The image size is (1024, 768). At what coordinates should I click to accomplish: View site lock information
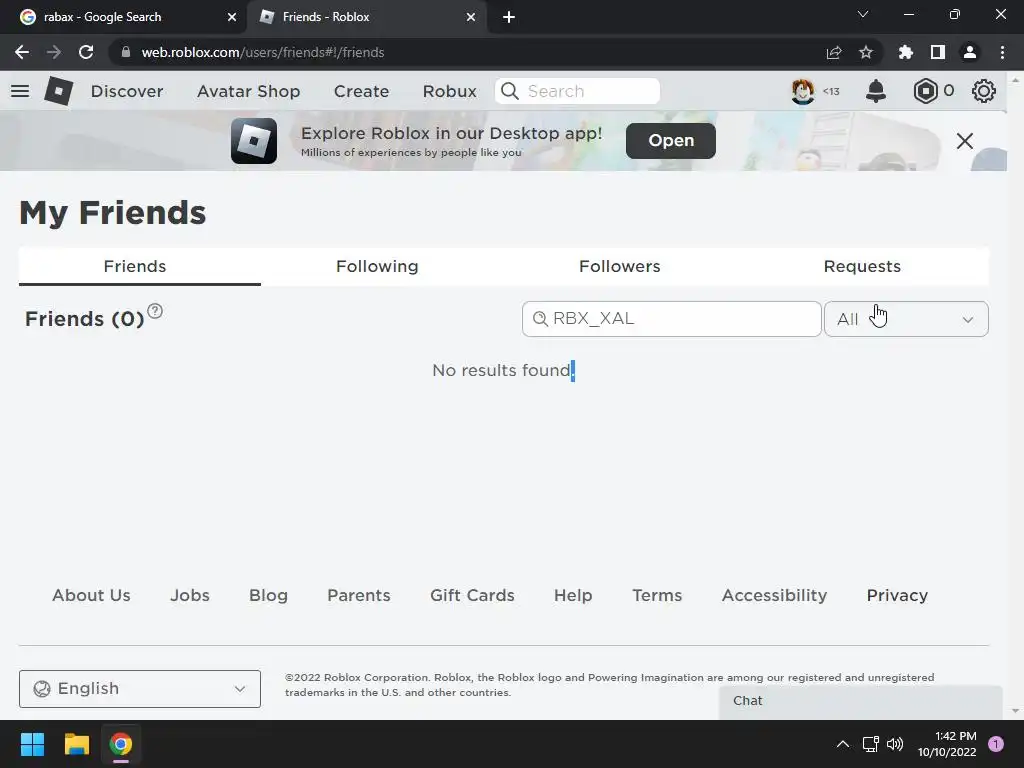coord(126,52)
